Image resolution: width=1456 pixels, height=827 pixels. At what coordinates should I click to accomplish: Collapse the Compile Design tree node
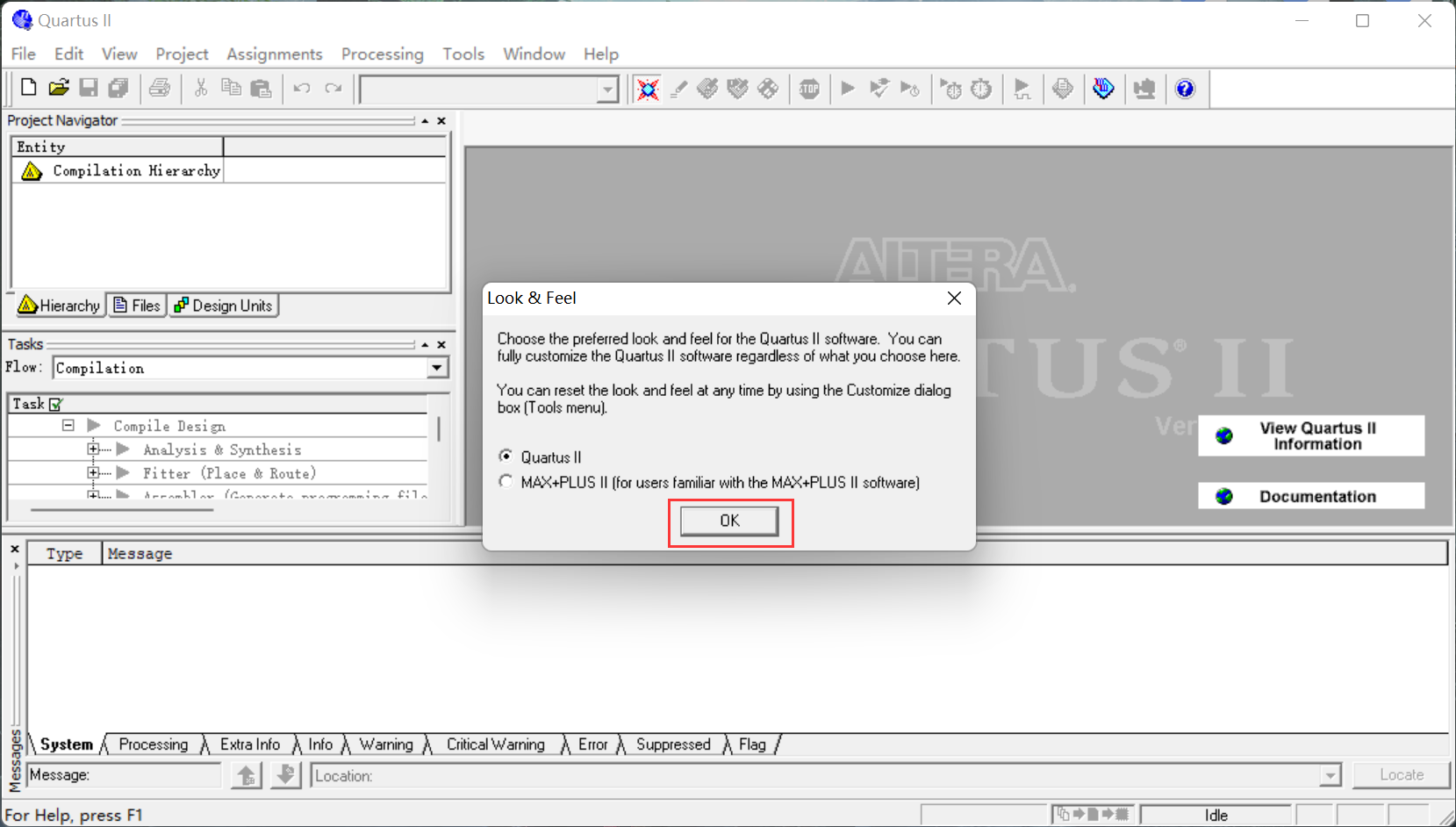[68, 425]
